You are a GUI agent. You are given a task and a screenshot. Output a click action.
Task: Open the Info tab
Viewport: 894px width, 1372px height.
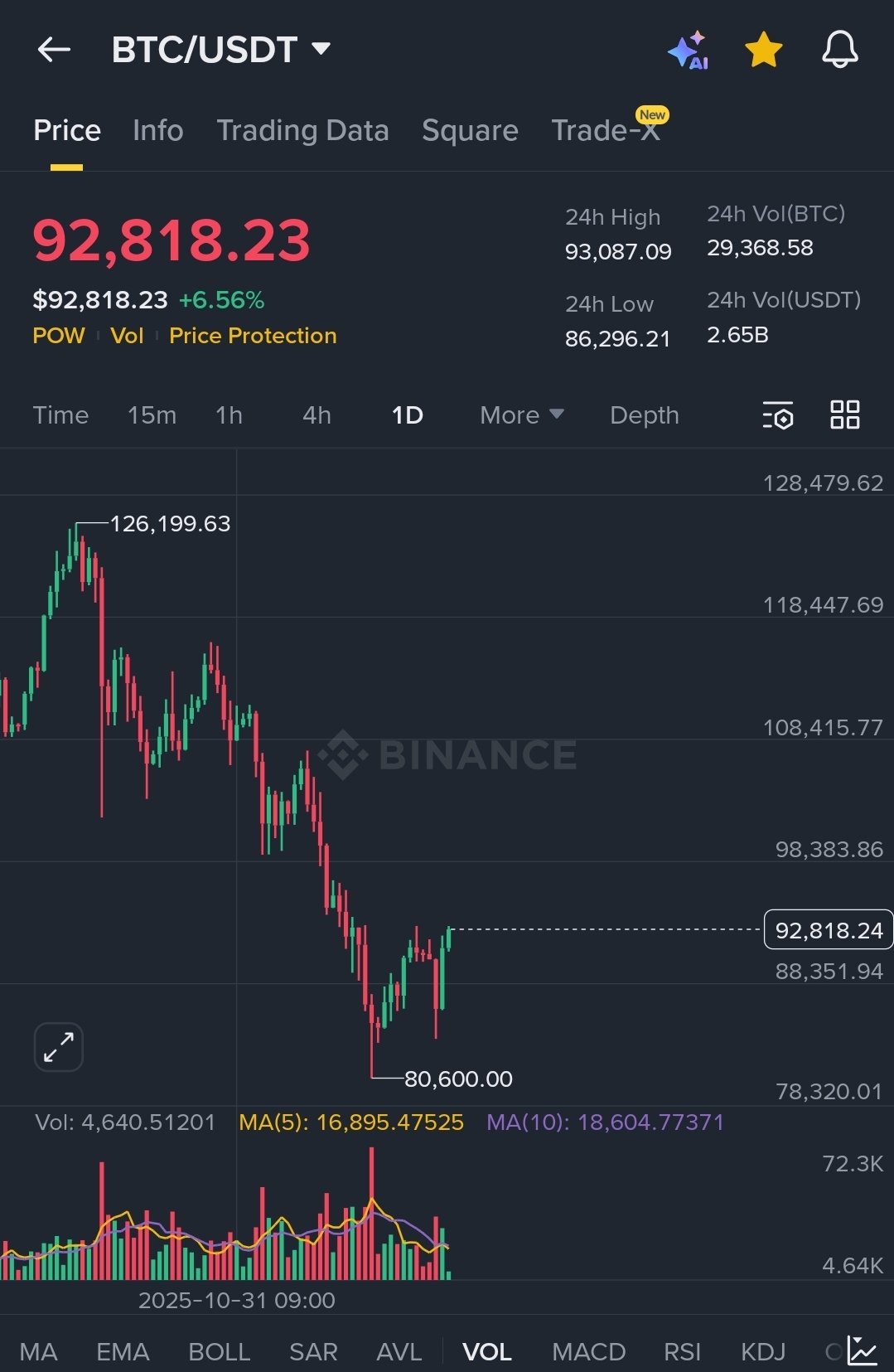(x=157, y=130)
